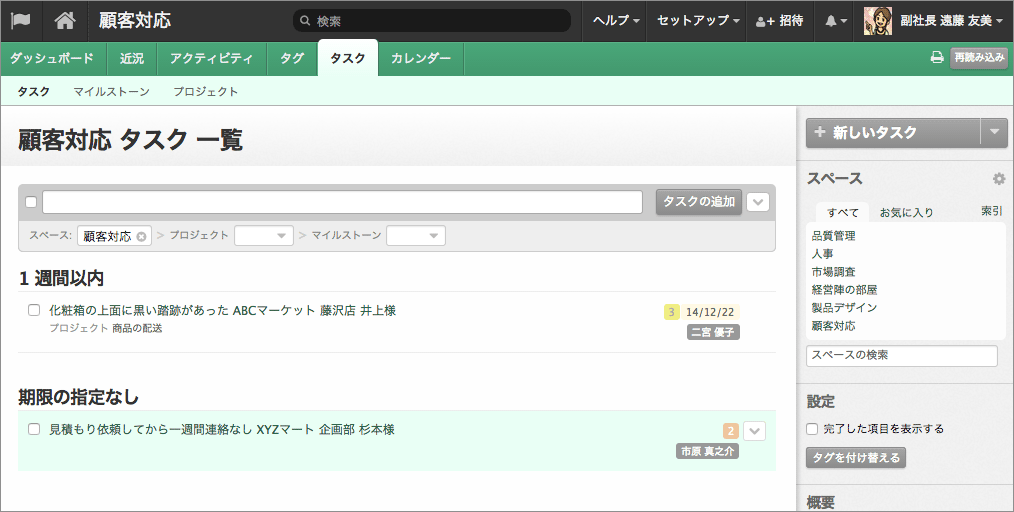Expand options arrow beside タスクの追加
Viewport: 1014px width, 512px height.
point(758,202)
